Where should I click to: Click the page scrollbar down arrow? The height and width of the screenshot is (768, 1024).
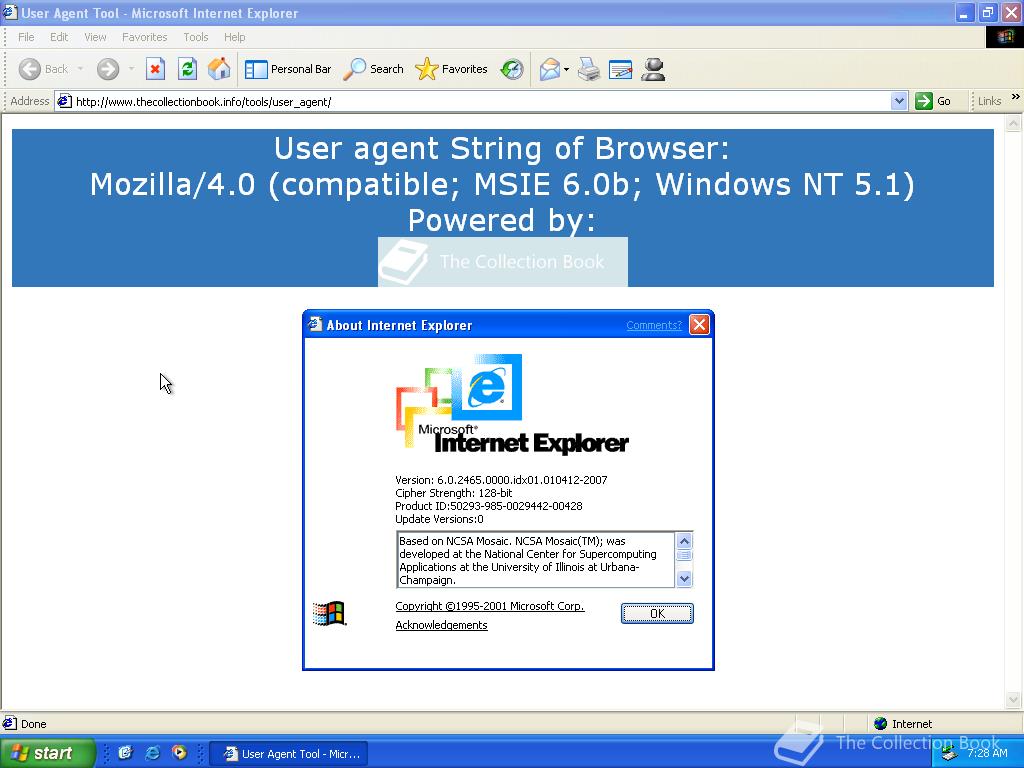tap(1013, 700)
